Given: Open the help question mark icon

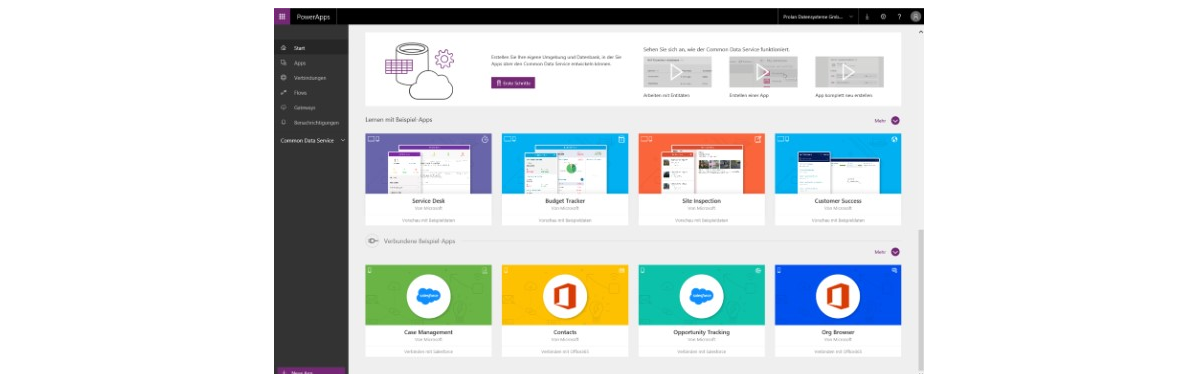Looking at the screenshot, I should tap(899, 17).
